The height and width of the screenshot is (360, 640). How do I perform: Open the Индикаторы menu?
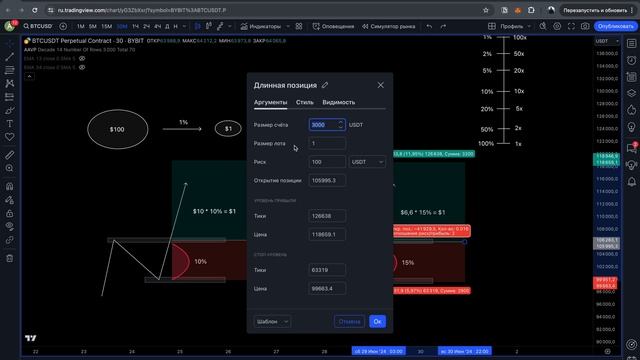click(x=261, y=26)
